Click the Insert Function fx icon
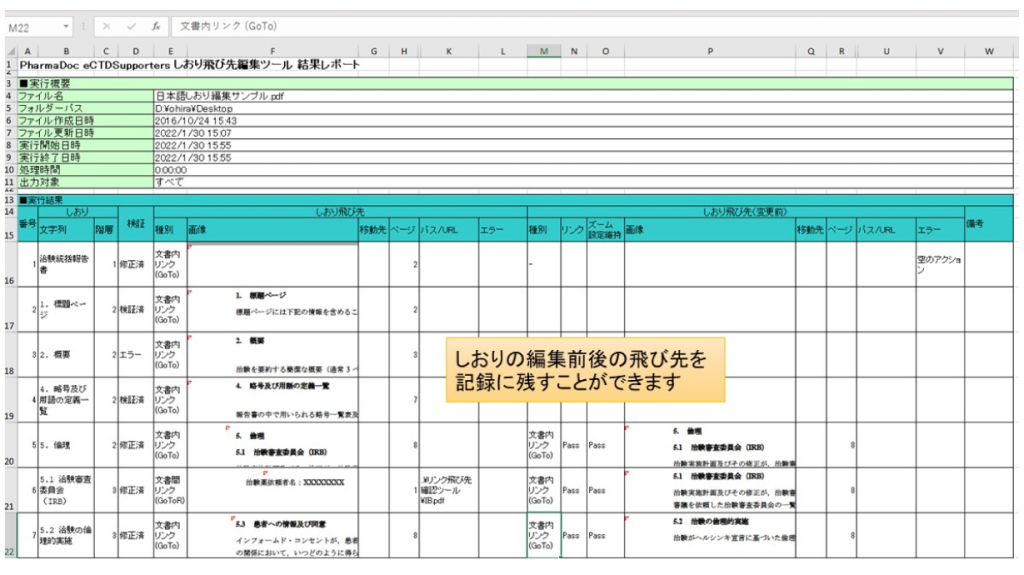The width and height of the screenshot is (1024, 575). (x=156, y=27)
